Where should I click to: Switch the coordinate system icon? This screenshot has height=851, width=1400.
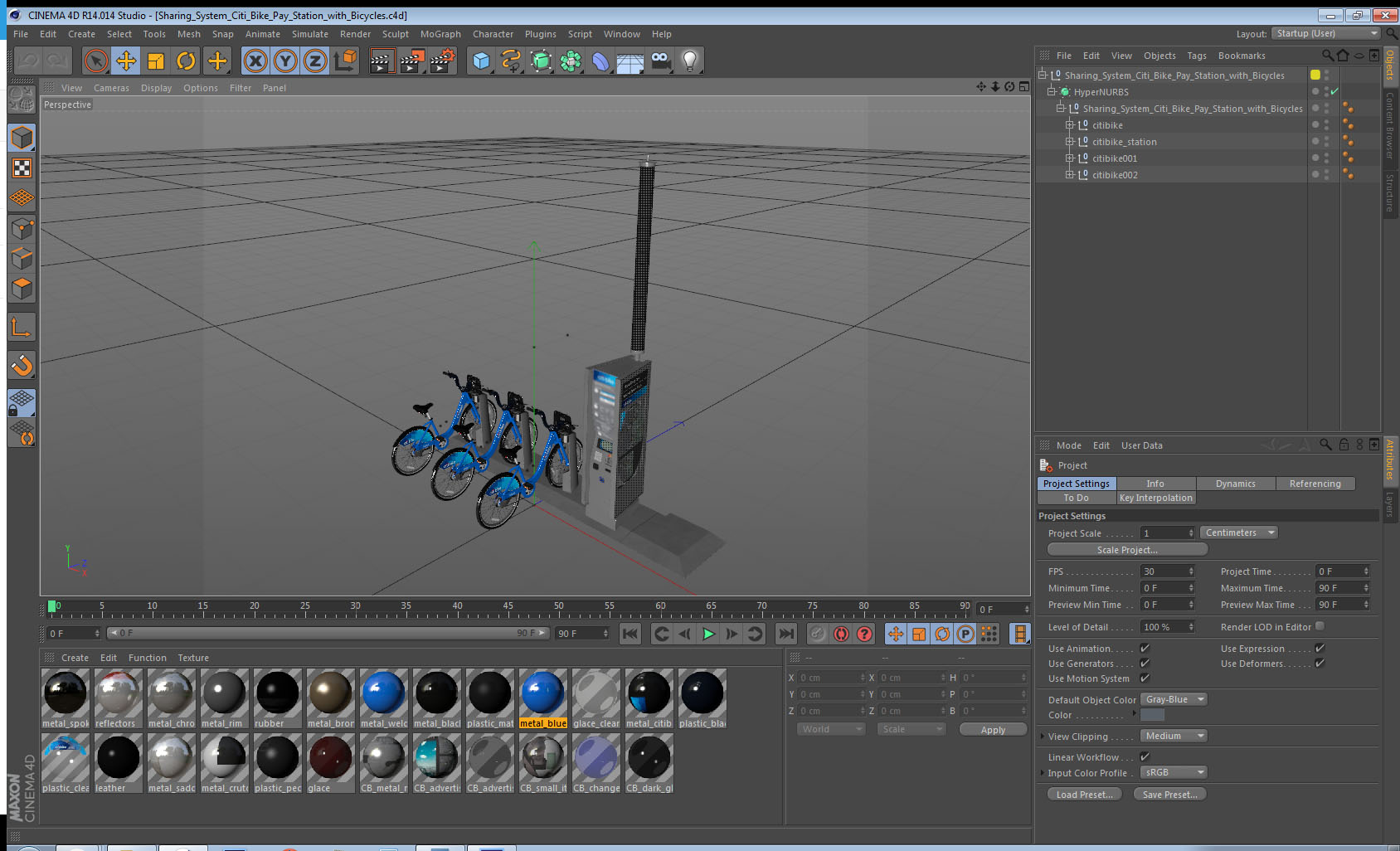[345, 61]
